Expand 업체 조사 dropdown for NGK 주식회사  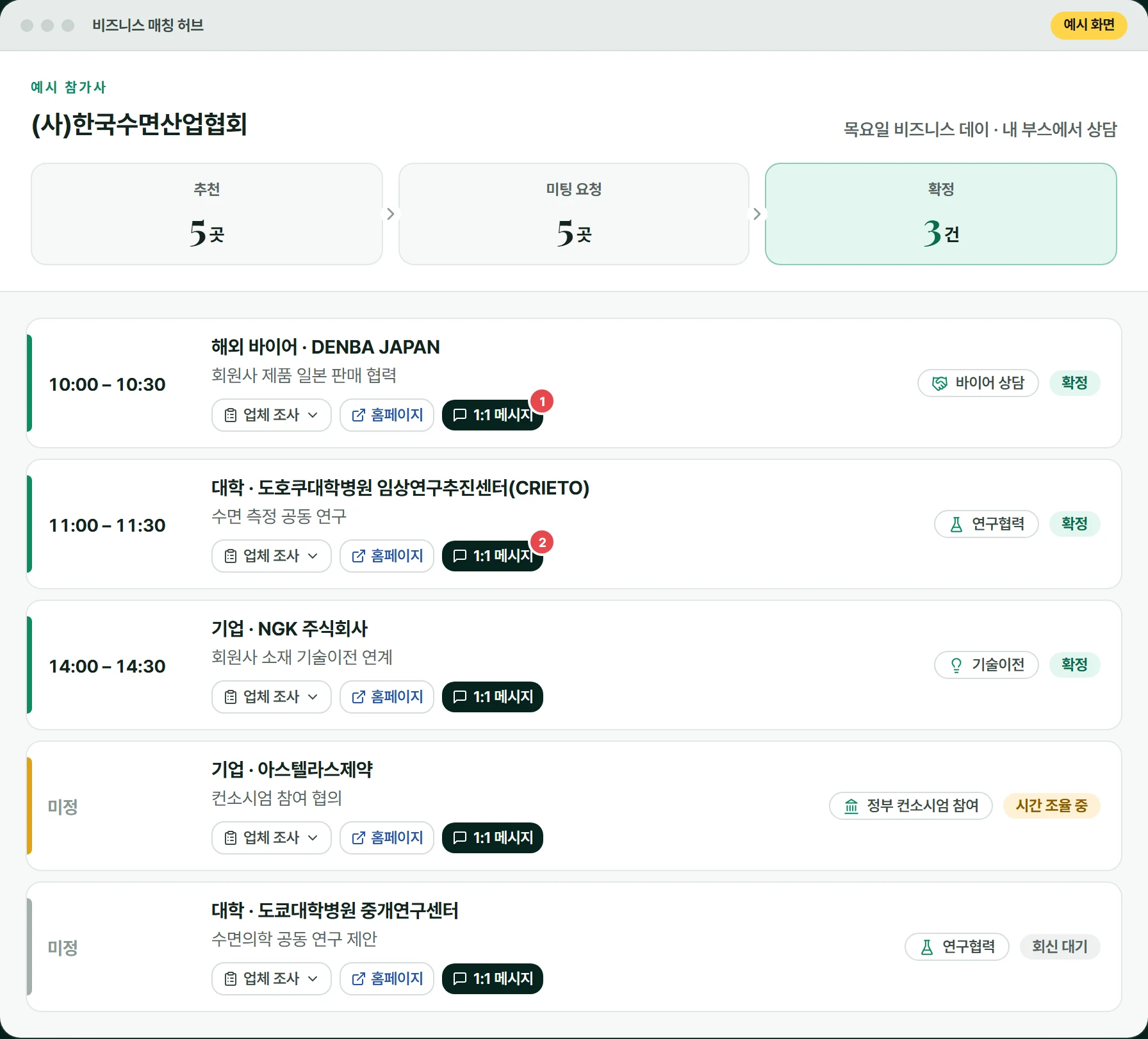click(271, 697)
